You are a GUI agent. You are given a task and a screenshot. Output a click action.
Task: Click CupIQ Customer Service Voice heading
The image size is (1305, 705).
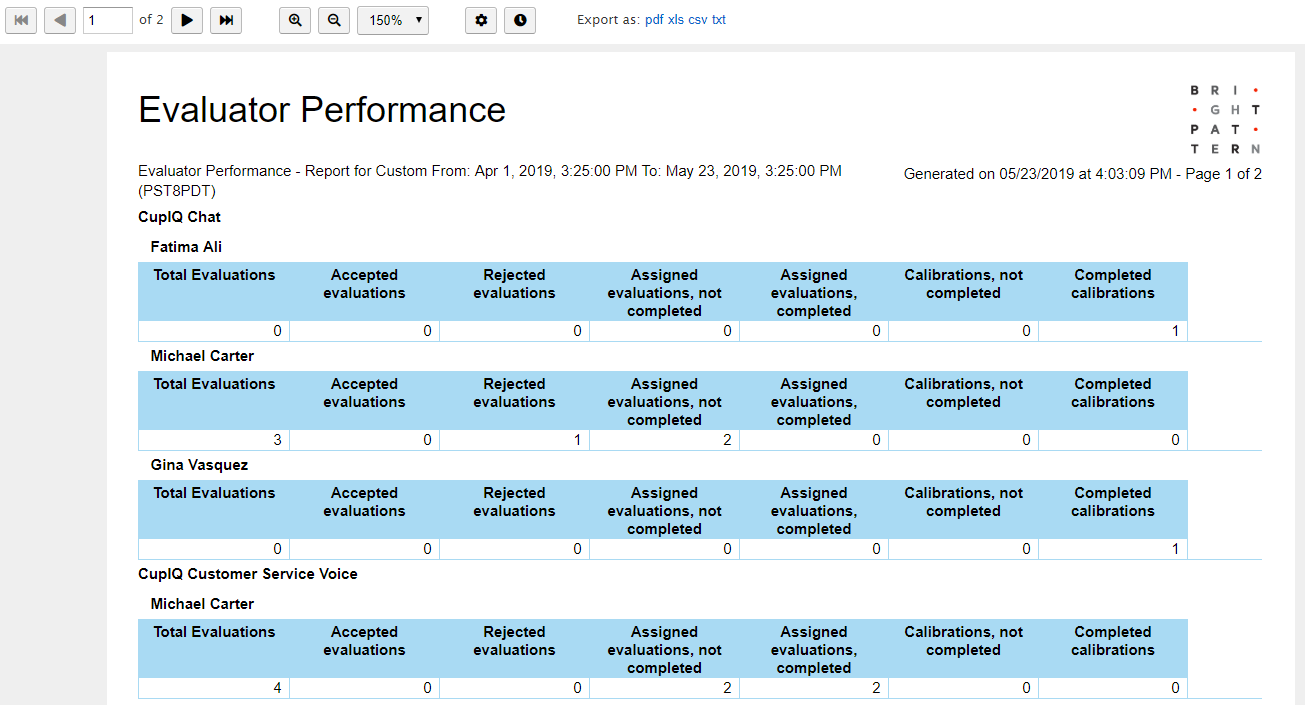click(248, 574)
